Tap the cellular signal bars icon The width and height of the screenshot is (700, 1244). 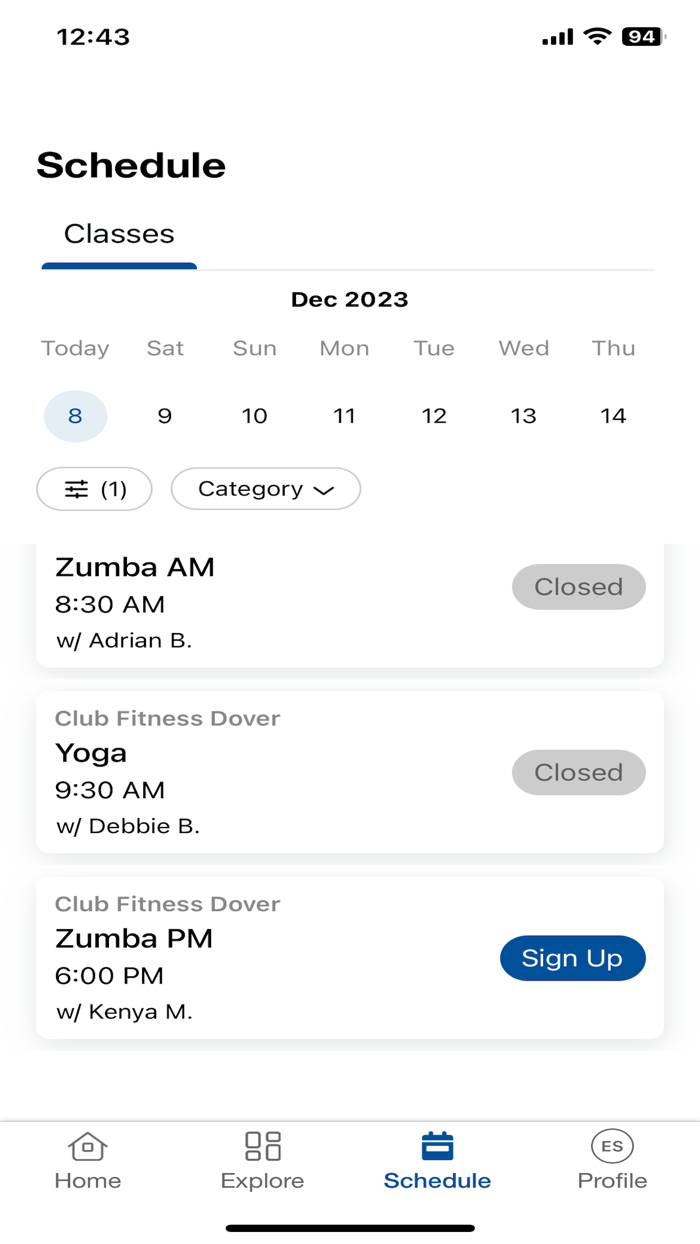pyautogui.click(x=557, y=36)
